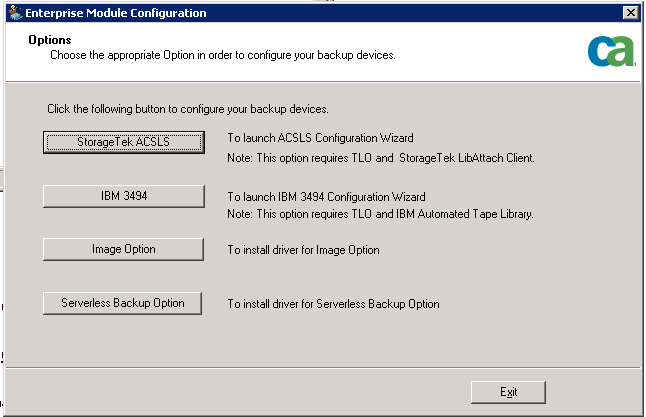The width and height of the screenshot is (646, 417).
Task: Launch the StorageTek ACSLS configuration wizard
Action: pos(124,142)
